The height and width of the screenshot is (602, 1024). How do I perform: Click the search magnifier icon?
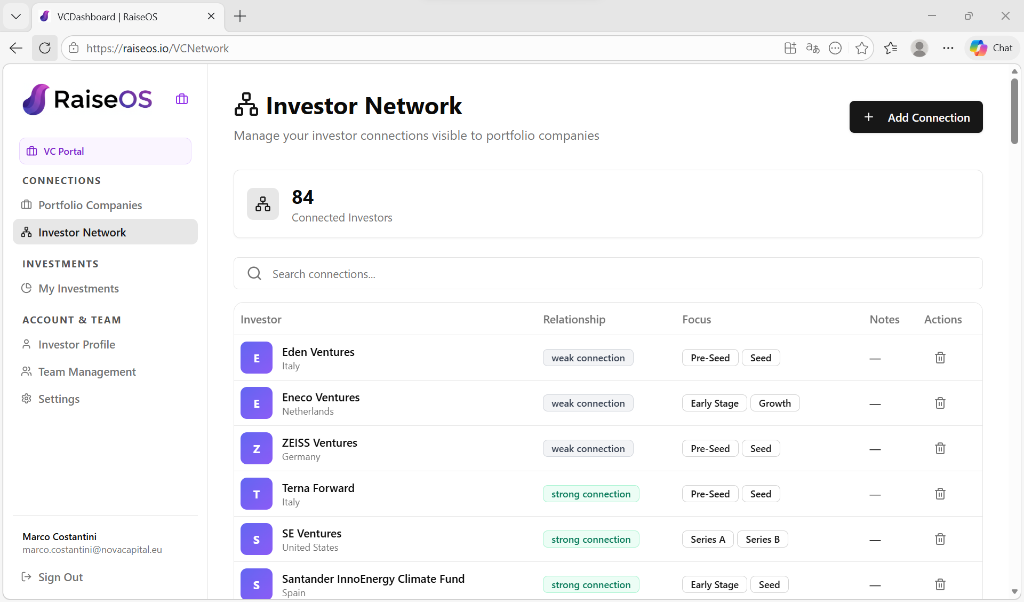[255, 274]
